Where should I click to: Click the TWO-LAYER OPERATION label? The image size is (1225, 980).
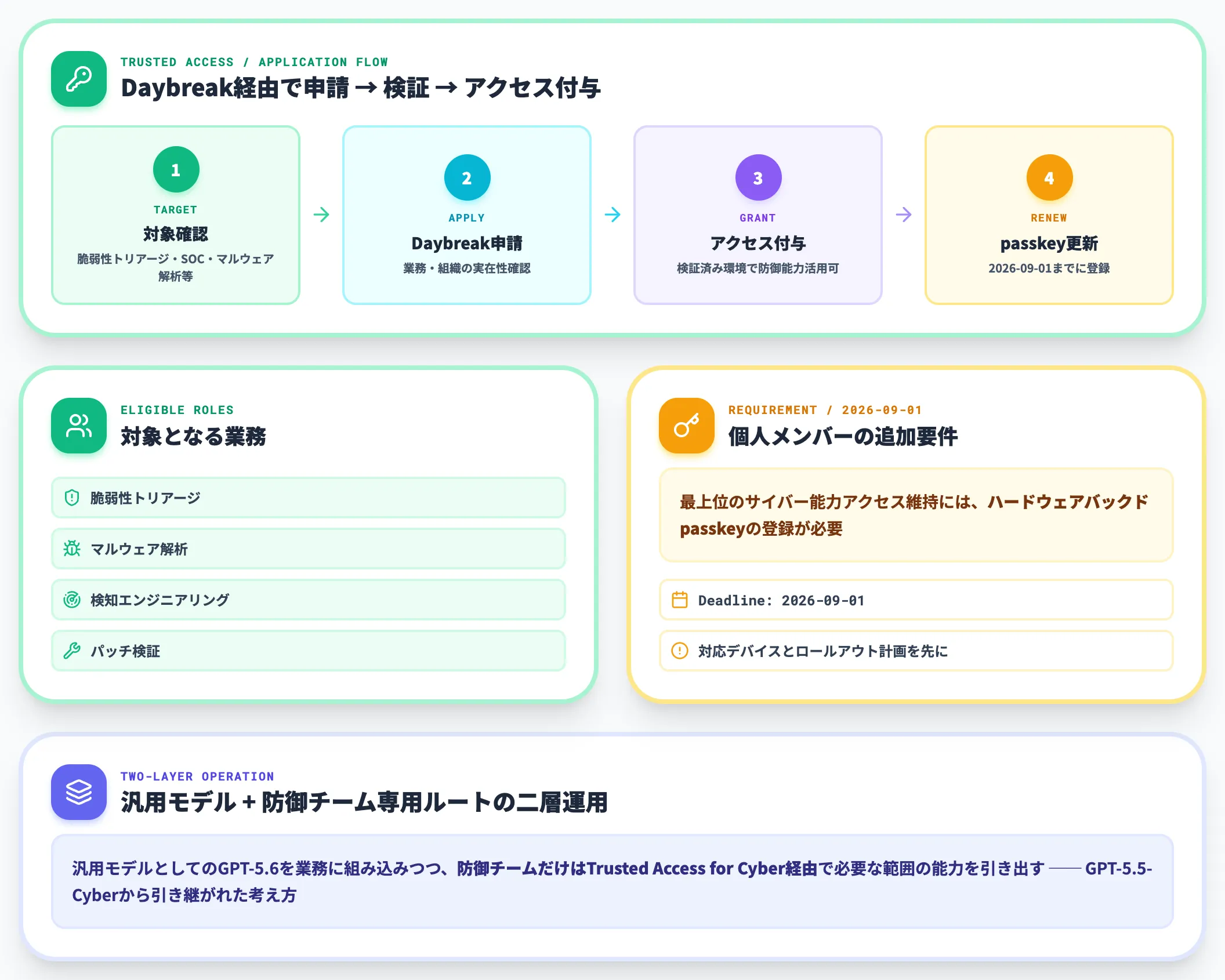click(197, 776)
